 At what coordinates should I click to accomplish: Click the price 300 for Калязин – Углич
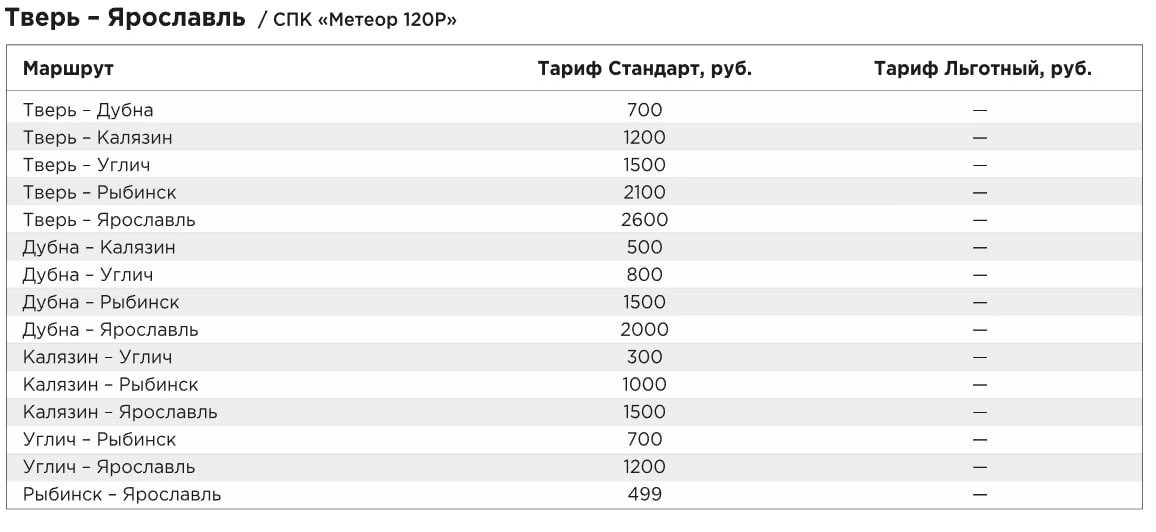(x=644, y=357)
